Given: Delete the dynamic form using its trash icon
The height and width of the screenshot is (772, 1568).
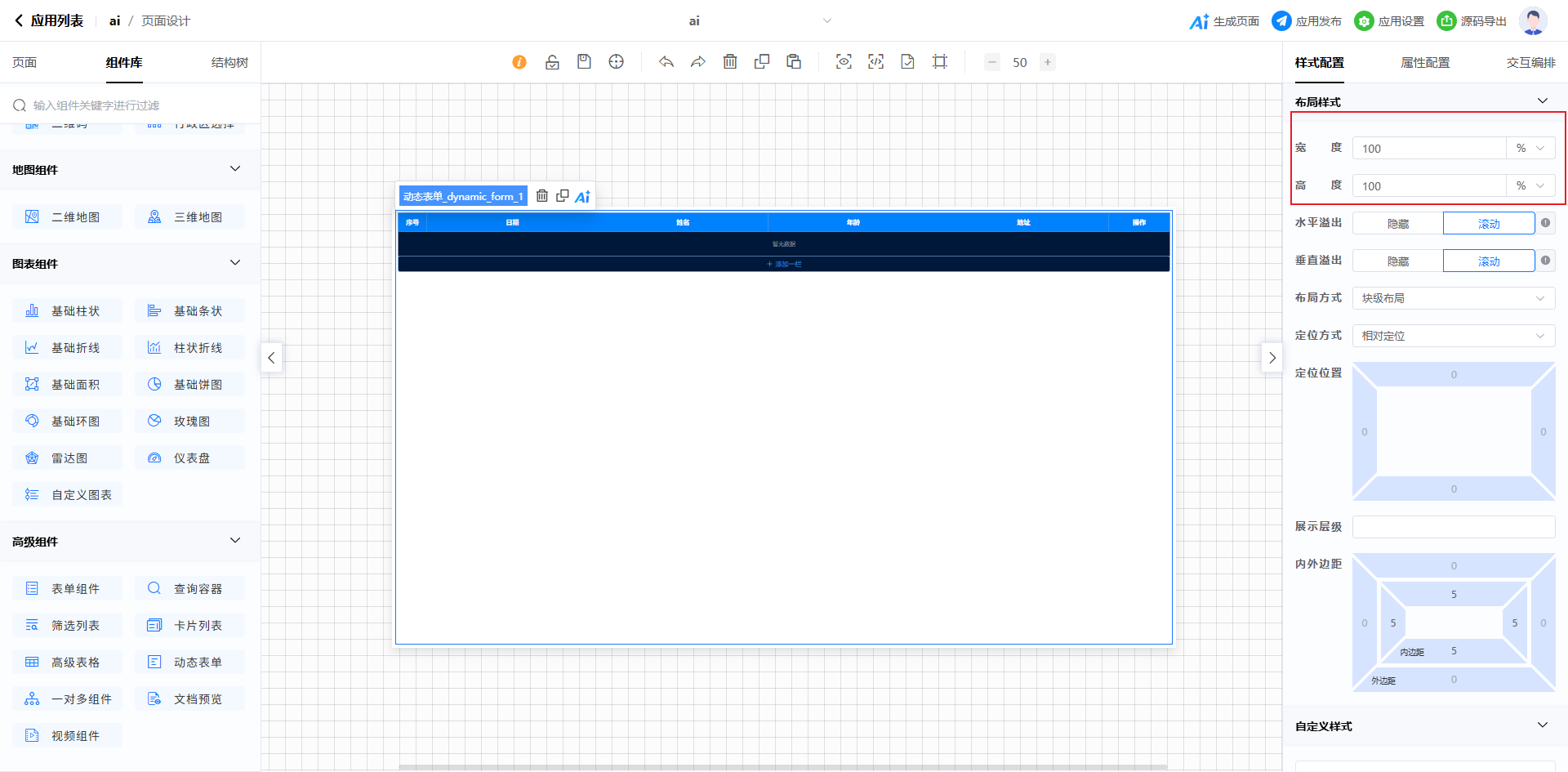Looking at the screenshot, I should pos(542,196).
